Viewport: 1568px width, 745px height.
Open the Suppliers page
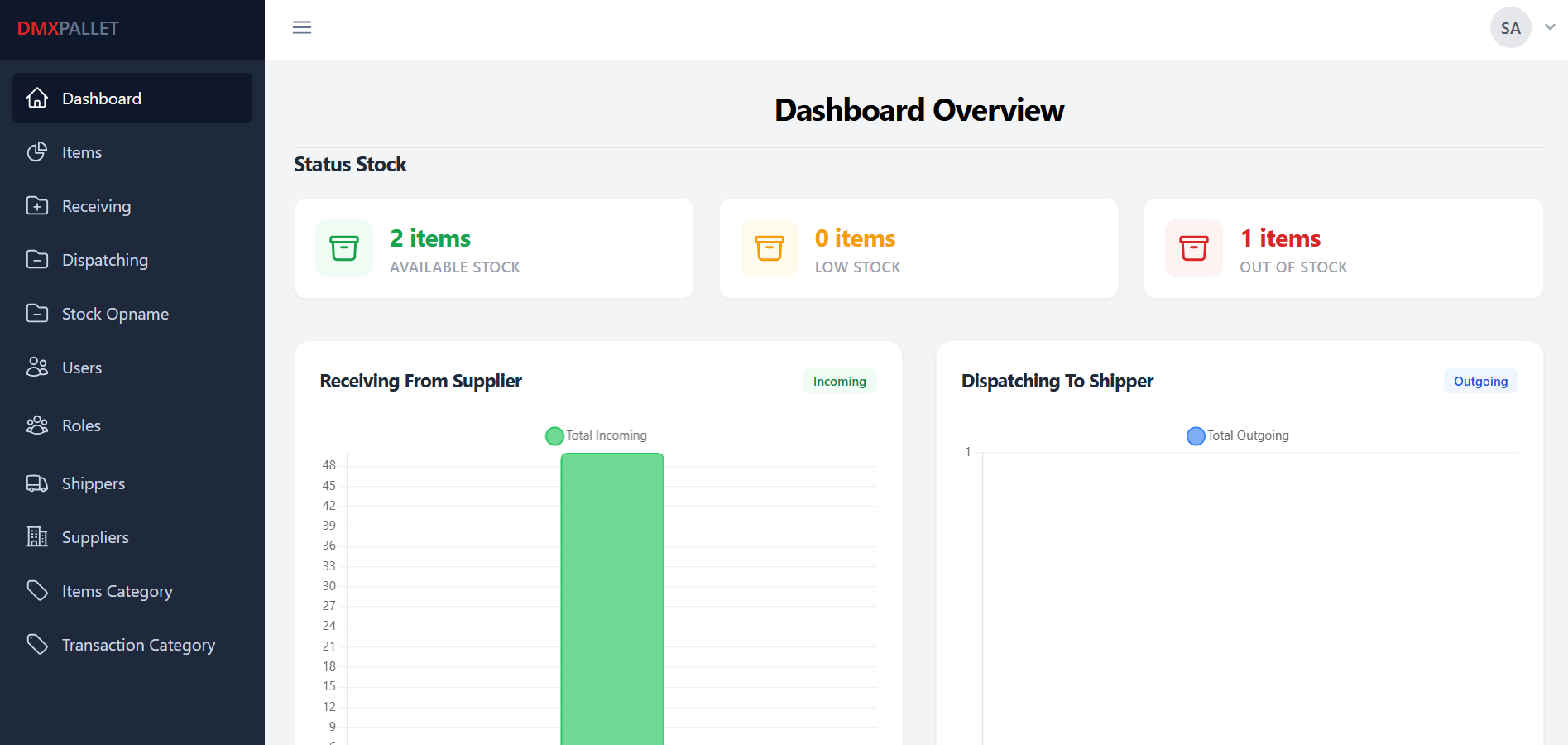pos(132,536)
